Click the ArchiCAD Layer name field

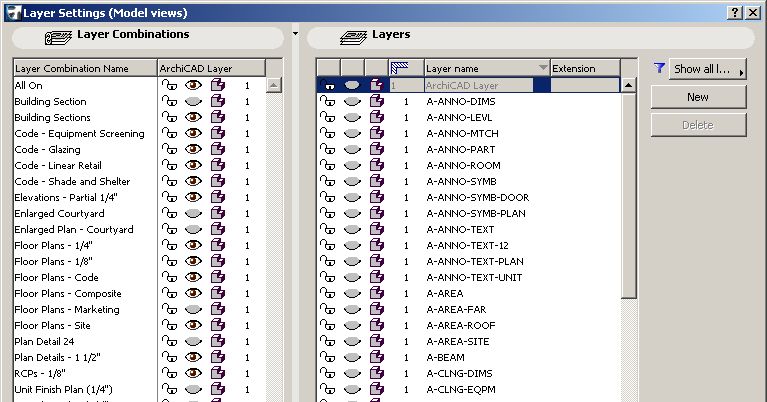[478, 86]
